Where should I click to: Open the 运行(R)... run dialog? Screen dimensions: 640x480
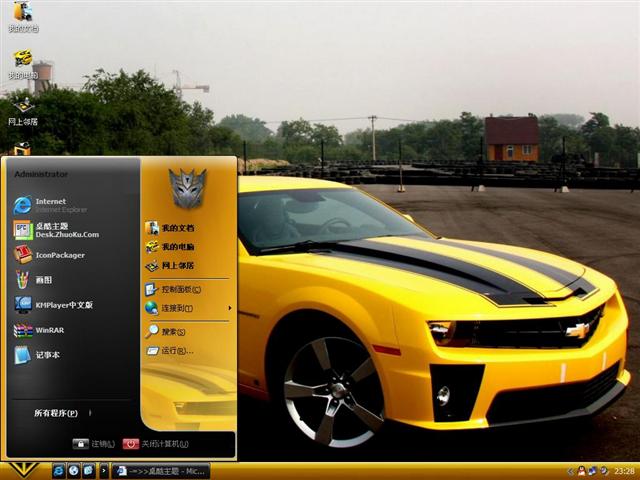[169, 351]
